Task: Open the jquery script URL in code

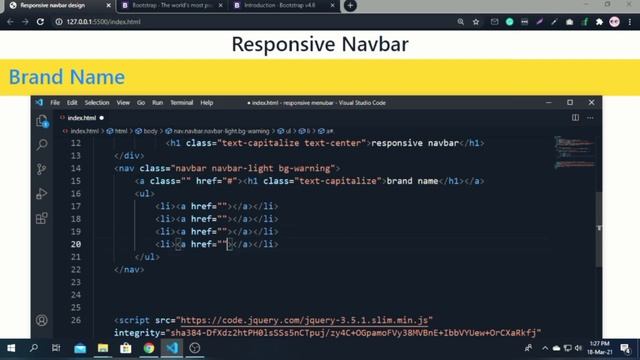Action: (x=304, y=320)
